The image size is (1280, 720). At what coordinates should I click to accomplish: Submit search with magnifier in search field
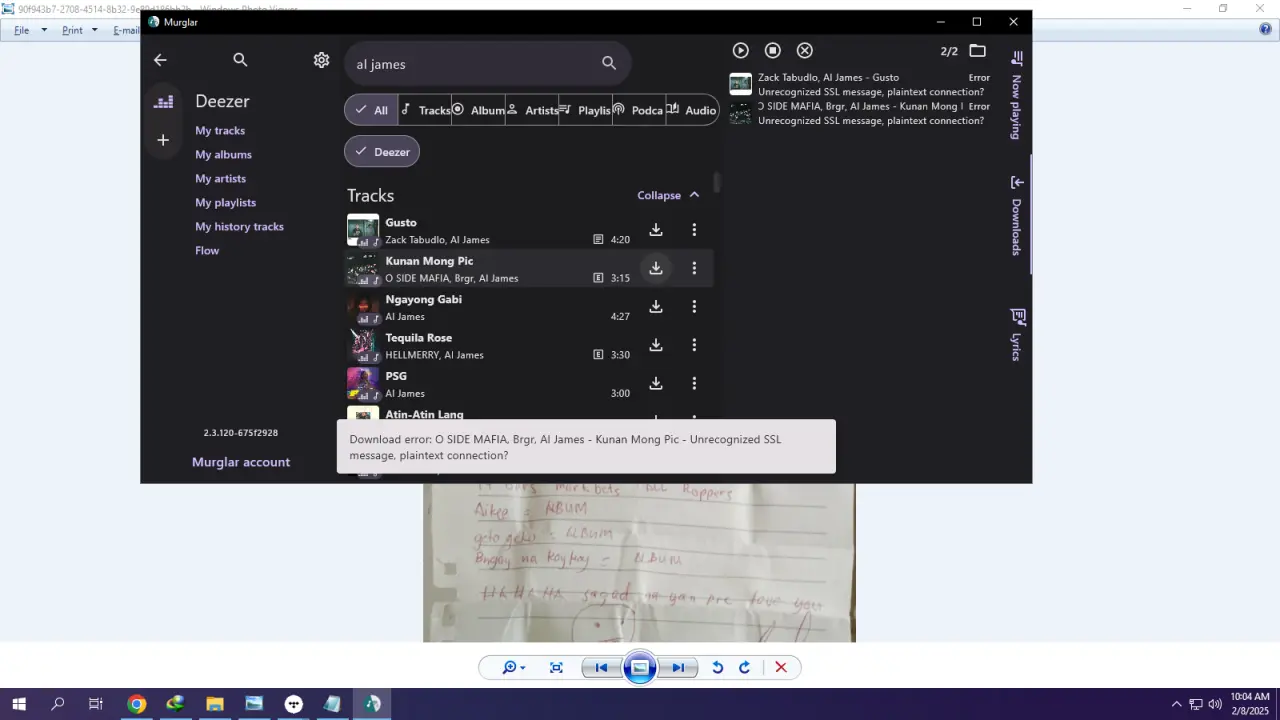(609, 63)
